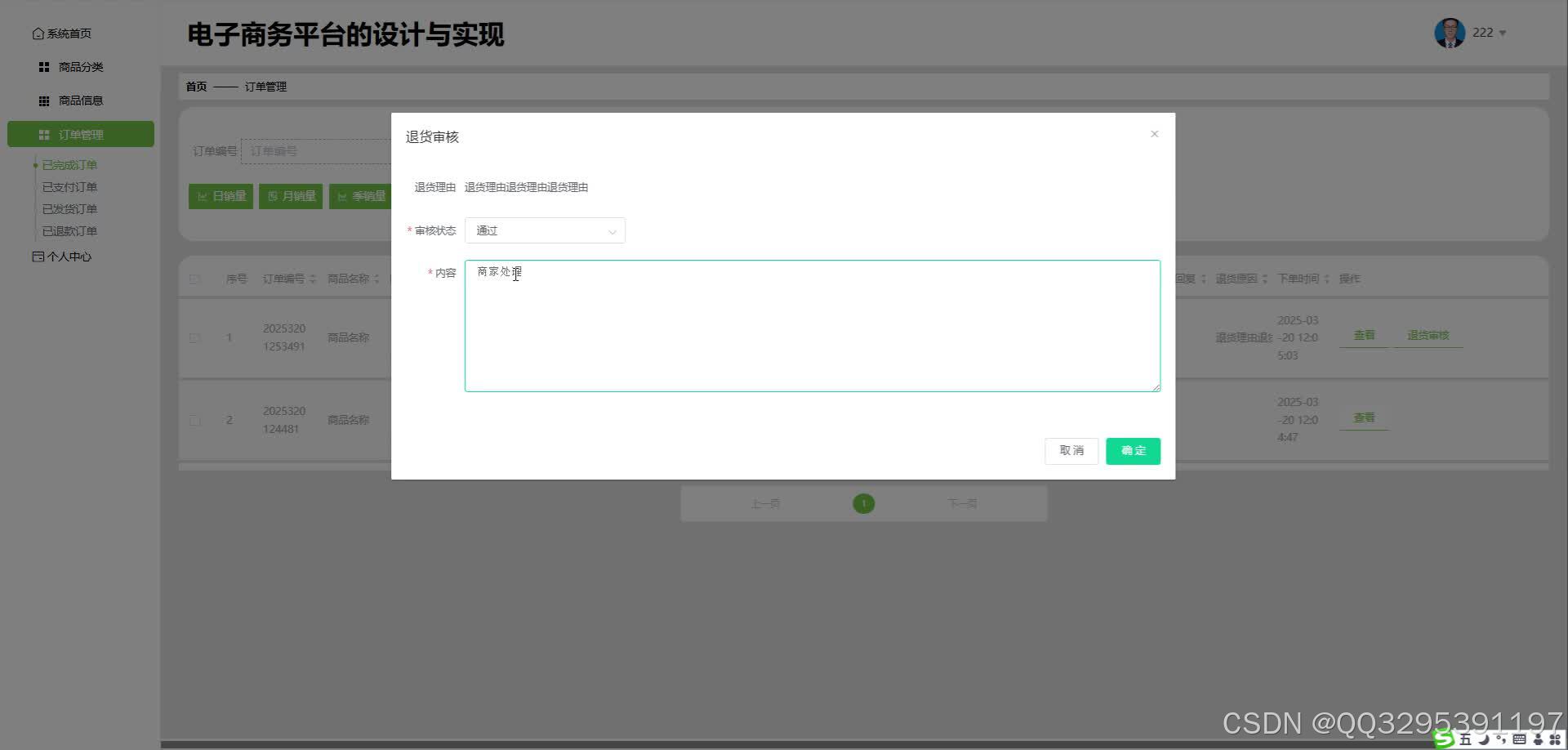The height and width of the screenshot is (750, 1568).
Task: Click the 商品信息 icon in sidebar
Action: (x=44, y=100)
